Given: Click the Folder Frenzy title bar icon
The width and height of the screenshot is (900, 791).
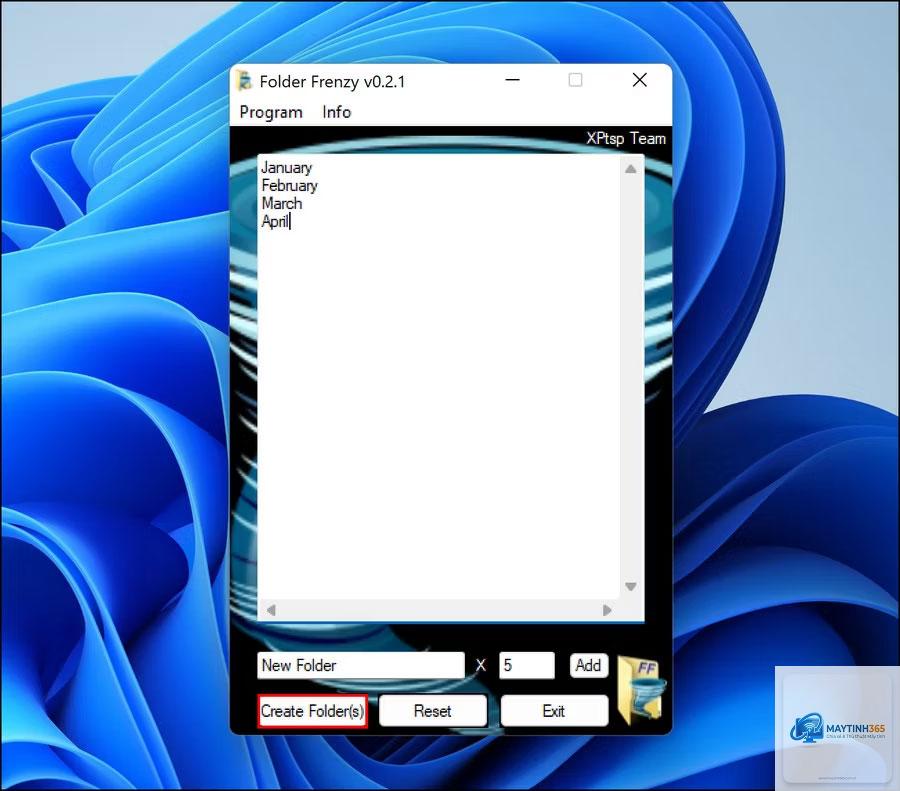Looking at the screenshot, I should (x=245, y=81).
